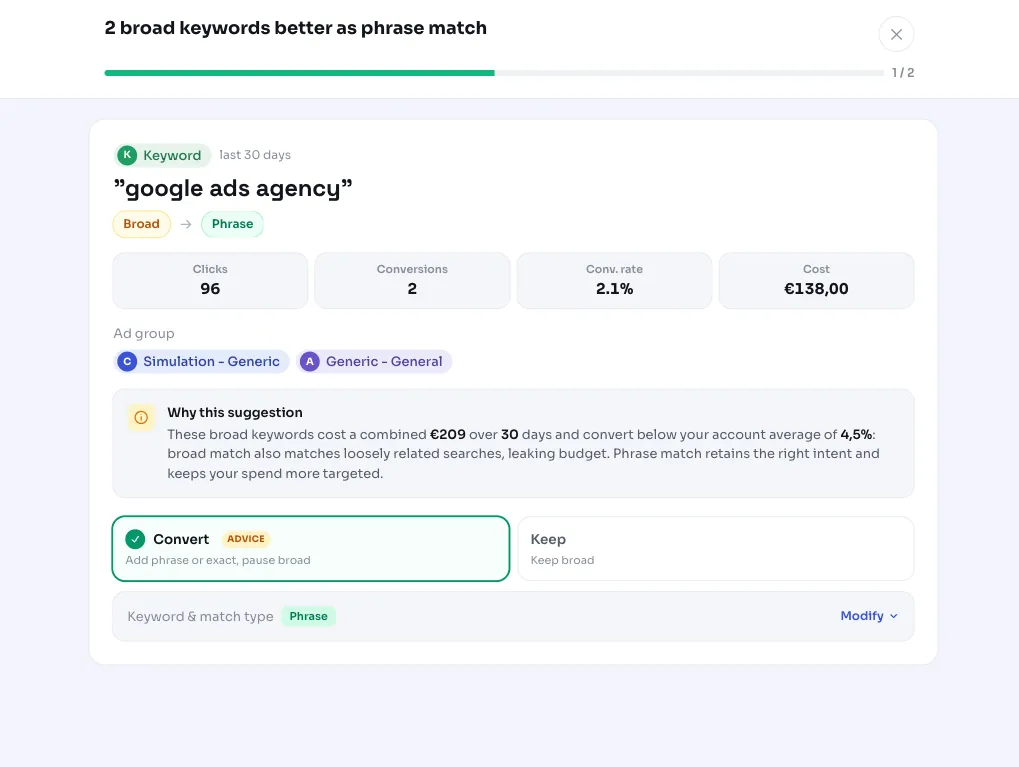1019x767 pixels.
Task: Click the Clicks 96 stat card
Action: [x=210, y=280]
